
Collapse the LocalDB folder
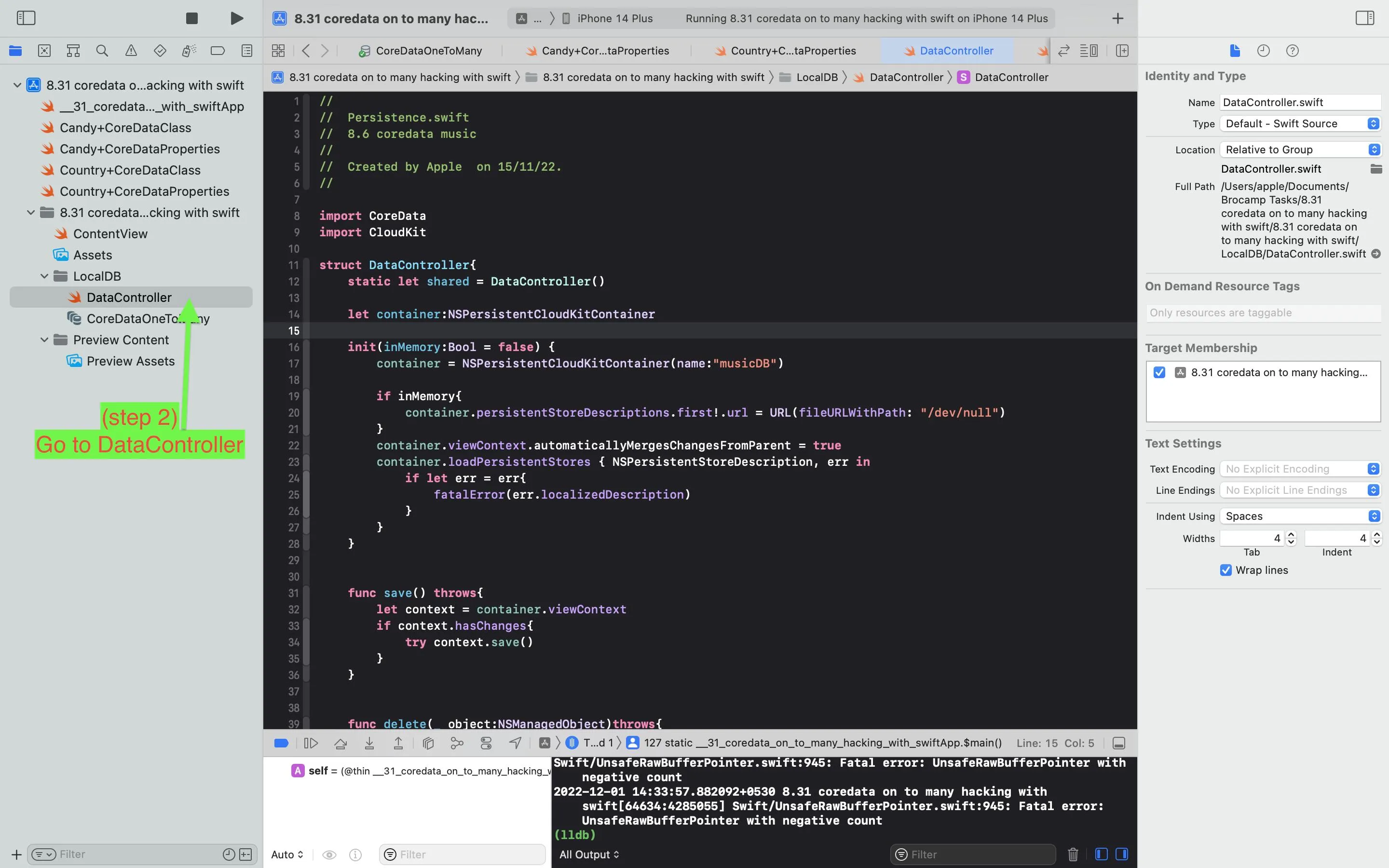tap(44, 276)
